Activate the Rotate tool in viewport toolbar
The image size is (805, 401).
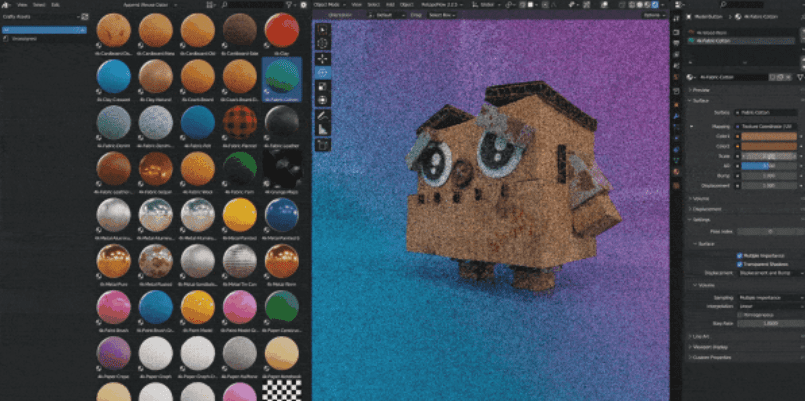[x=324, y=72]
